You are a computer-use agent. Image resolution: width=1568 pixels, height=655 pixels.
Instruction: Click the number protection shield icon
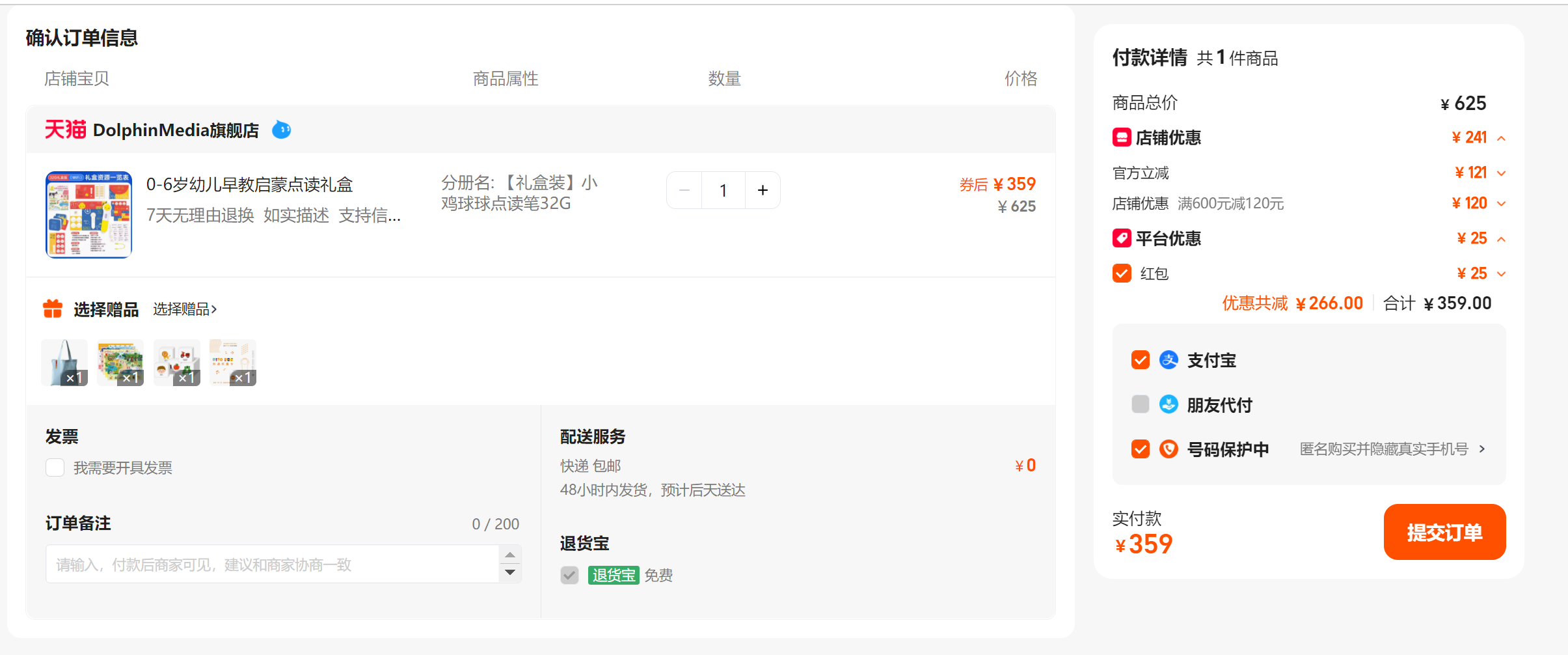point(1169,449)
